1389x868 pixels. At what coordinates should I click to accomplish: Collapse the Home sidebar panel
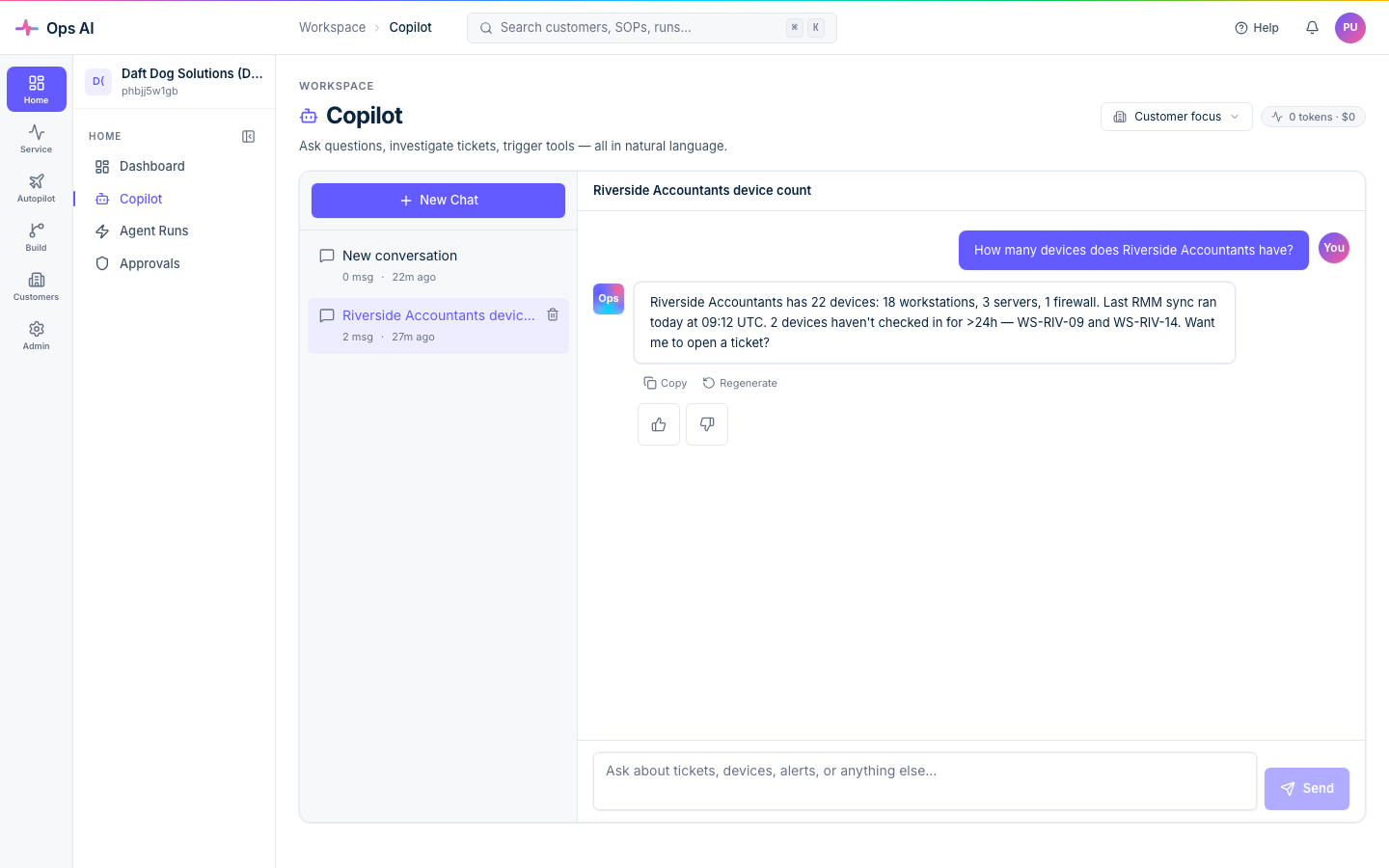(248, 137)
